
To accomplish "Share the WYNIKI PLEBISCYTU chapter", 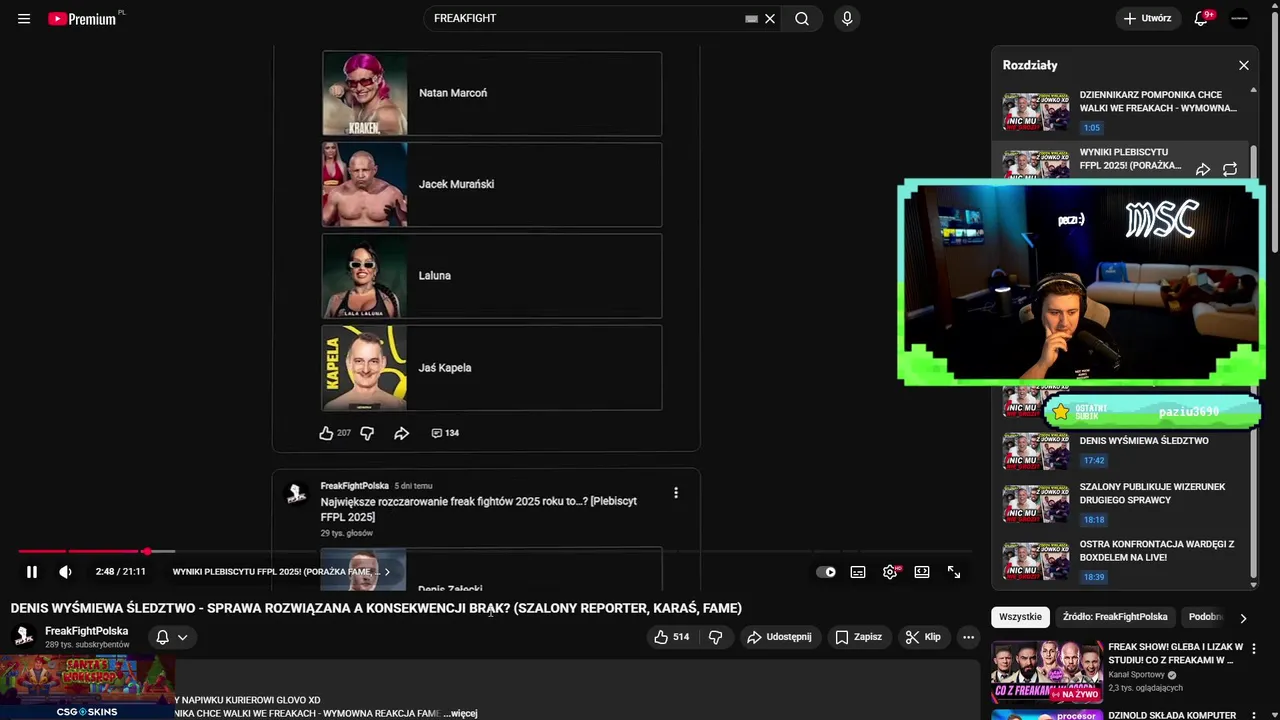I will (1203, 170).
